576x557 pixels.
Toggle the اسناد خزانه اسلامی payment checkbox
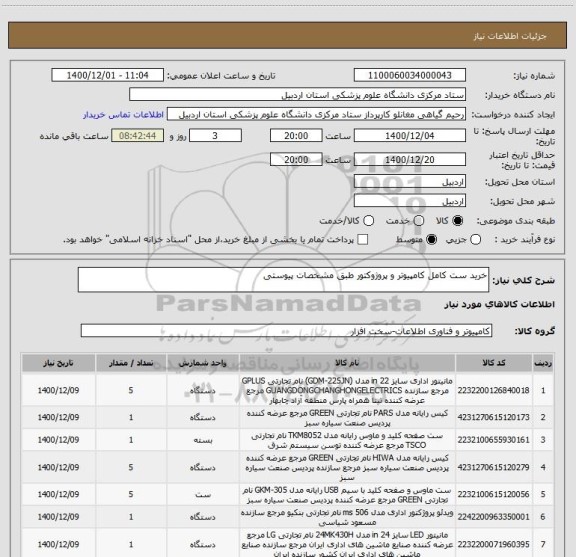(363, 240)
